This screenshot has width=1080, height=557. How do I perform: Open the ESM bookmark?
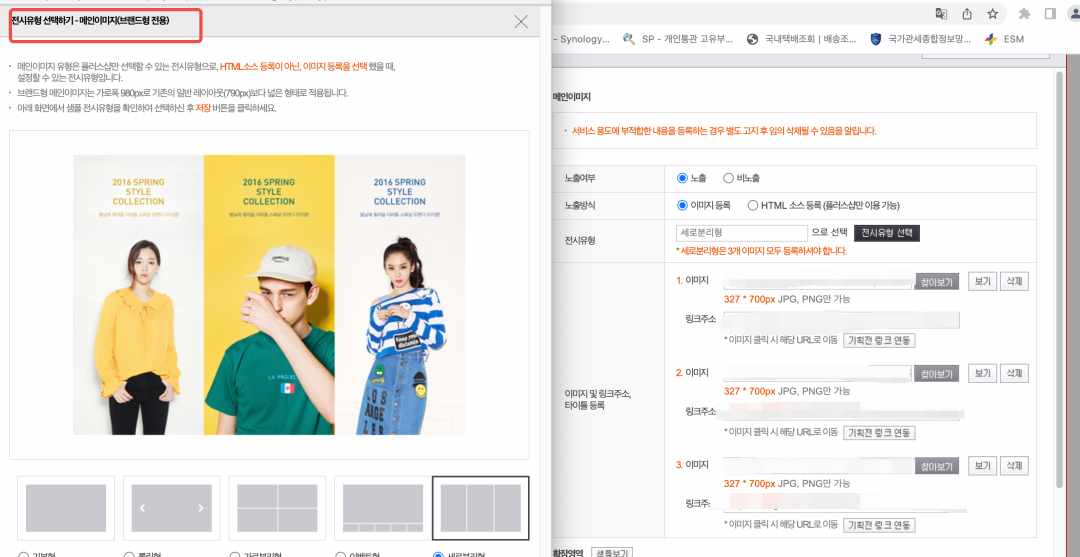click(x=1004, y=39)
